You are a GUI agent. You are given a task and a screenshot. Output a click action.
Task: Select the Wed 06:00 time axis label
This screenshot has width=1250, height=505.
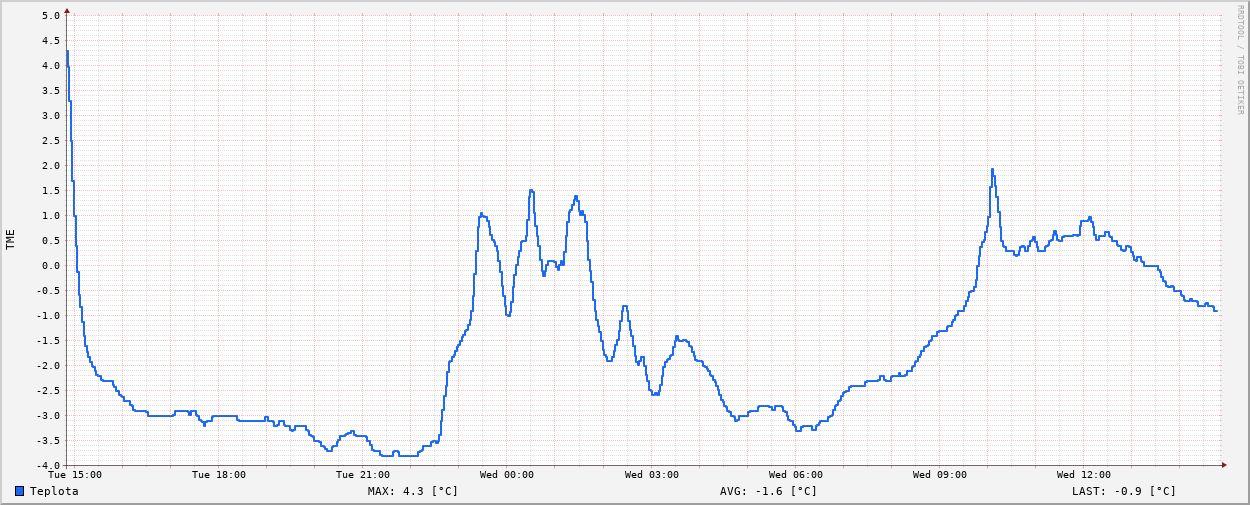pyautogui.click(x=796, y=475)
